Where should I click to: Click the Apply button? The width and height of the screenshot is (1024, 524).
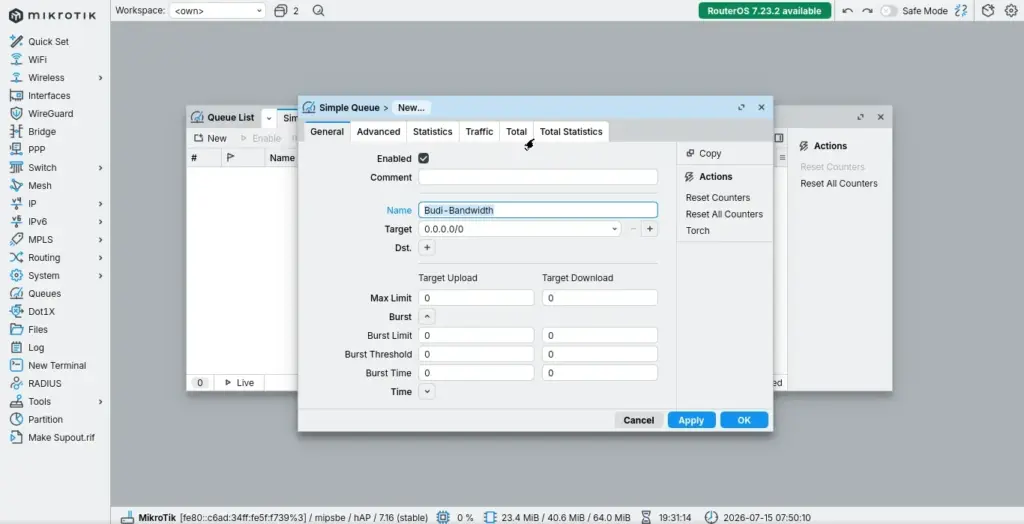pyautogui.click(x=691, y=420)
